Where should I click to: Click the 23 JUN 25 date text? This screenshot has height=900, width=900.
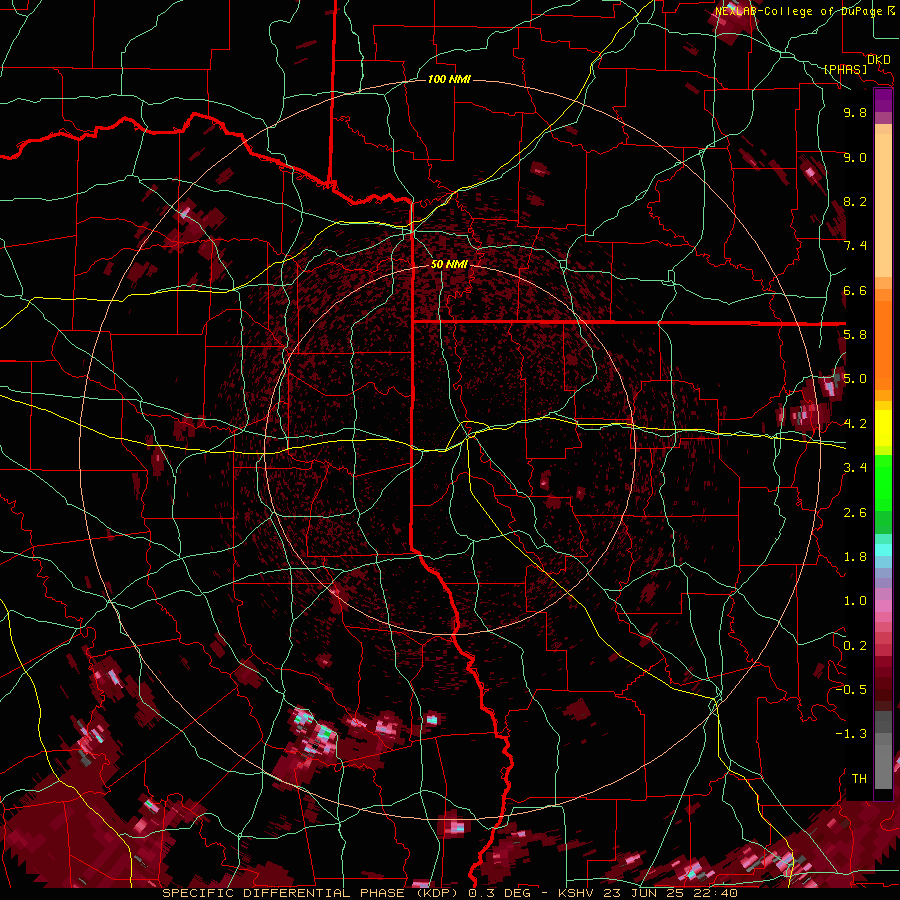tap(641, 893)
